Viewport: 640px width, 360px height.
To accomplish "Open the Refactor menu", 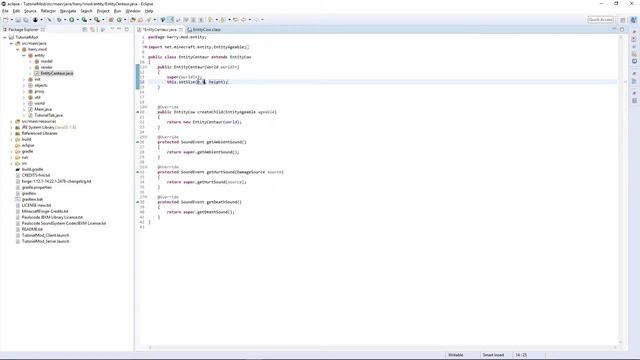I will click(x=48, y=11).
